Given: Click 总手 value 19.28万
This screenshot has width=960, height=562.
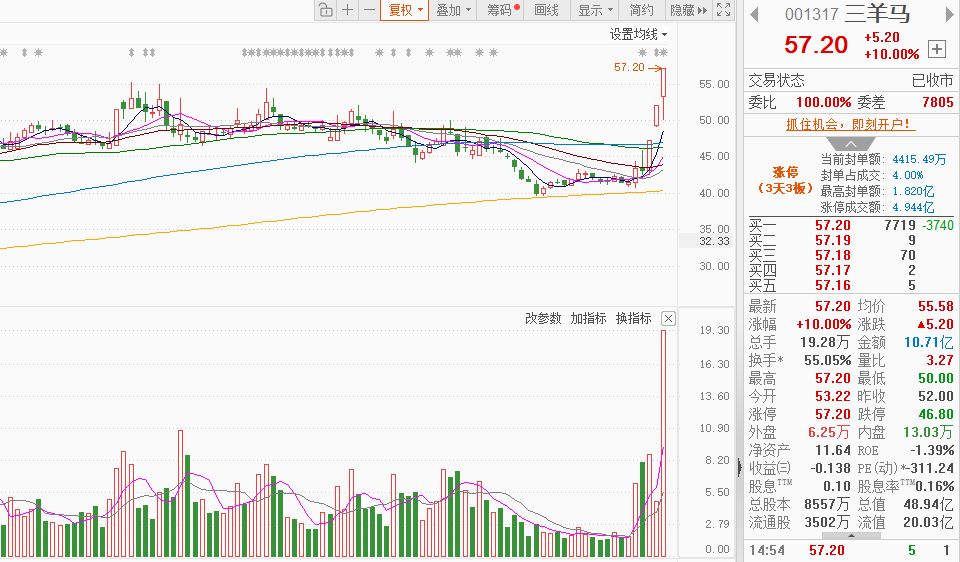Looking at the screenshot, I should point(825,342).
